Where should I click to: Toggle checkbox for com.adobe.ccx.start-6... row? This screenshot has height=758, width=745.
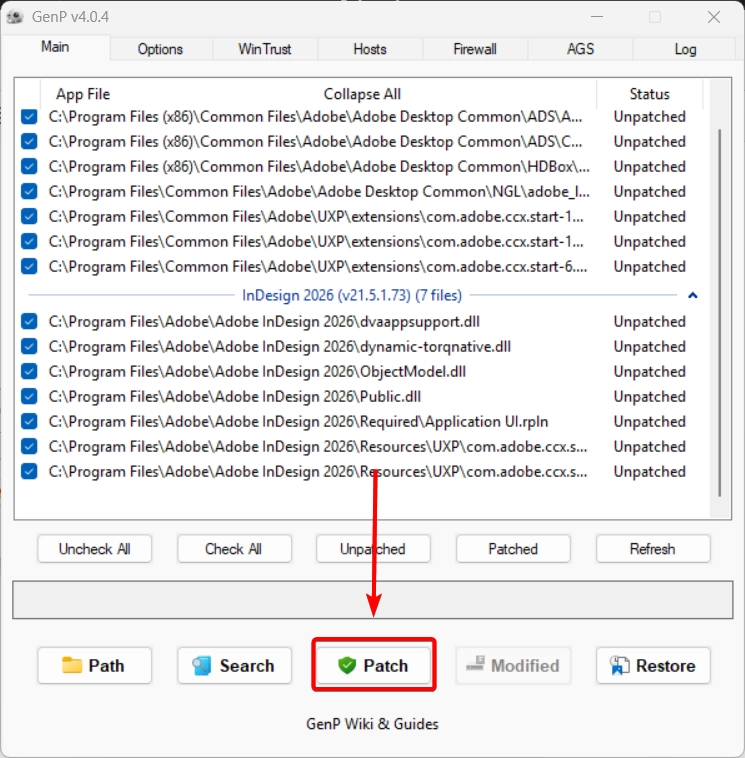[x=29, y=266]
